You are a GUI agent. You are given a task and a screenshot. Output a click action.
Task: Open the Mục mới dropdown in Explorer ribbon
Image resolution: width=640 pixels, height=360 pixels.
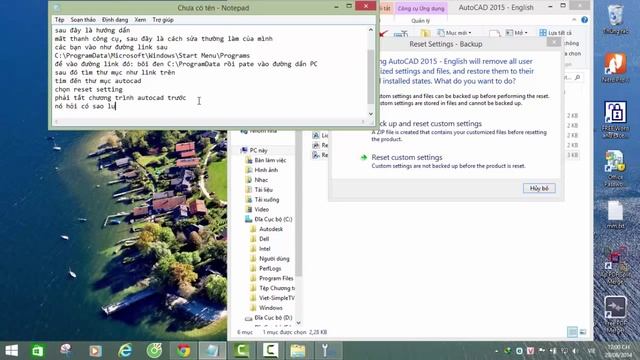tap(455, 33)
